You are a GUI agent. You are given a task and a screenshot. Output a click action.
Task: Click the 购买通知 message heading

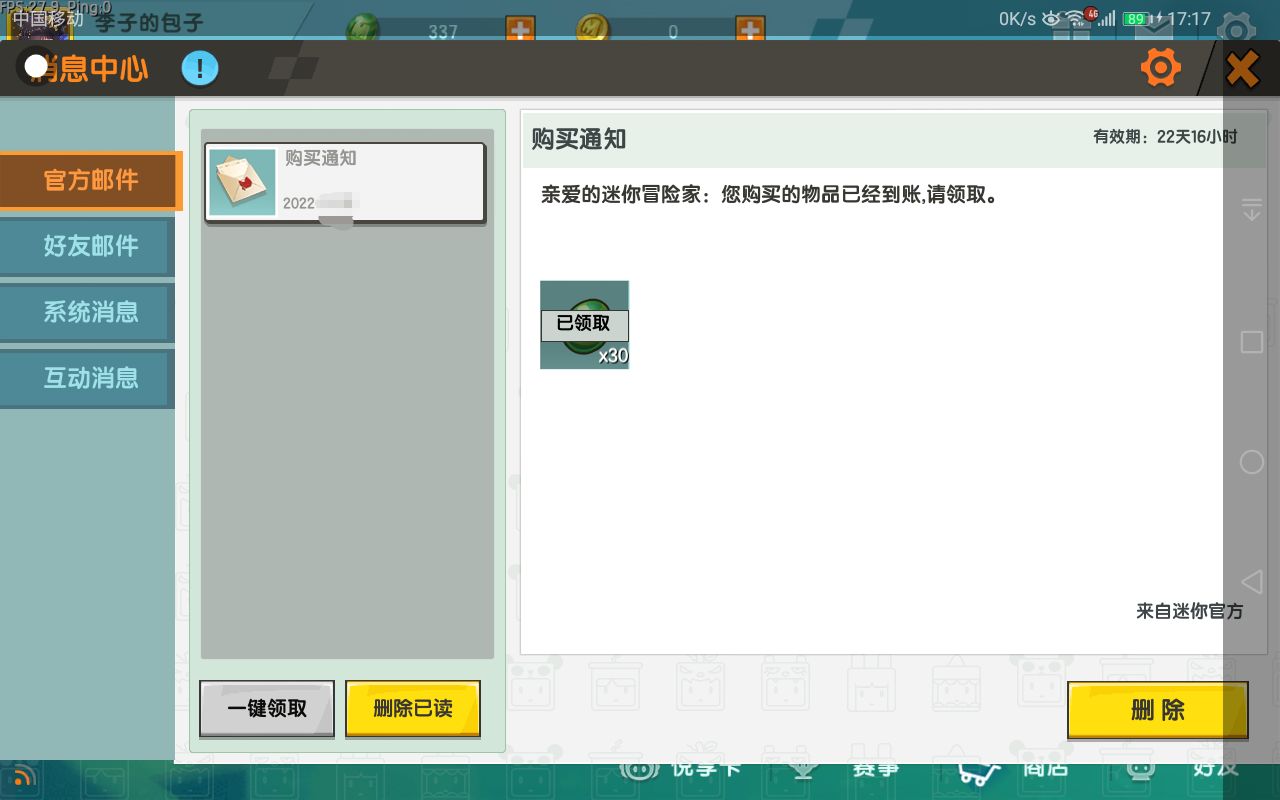(578, 139)
